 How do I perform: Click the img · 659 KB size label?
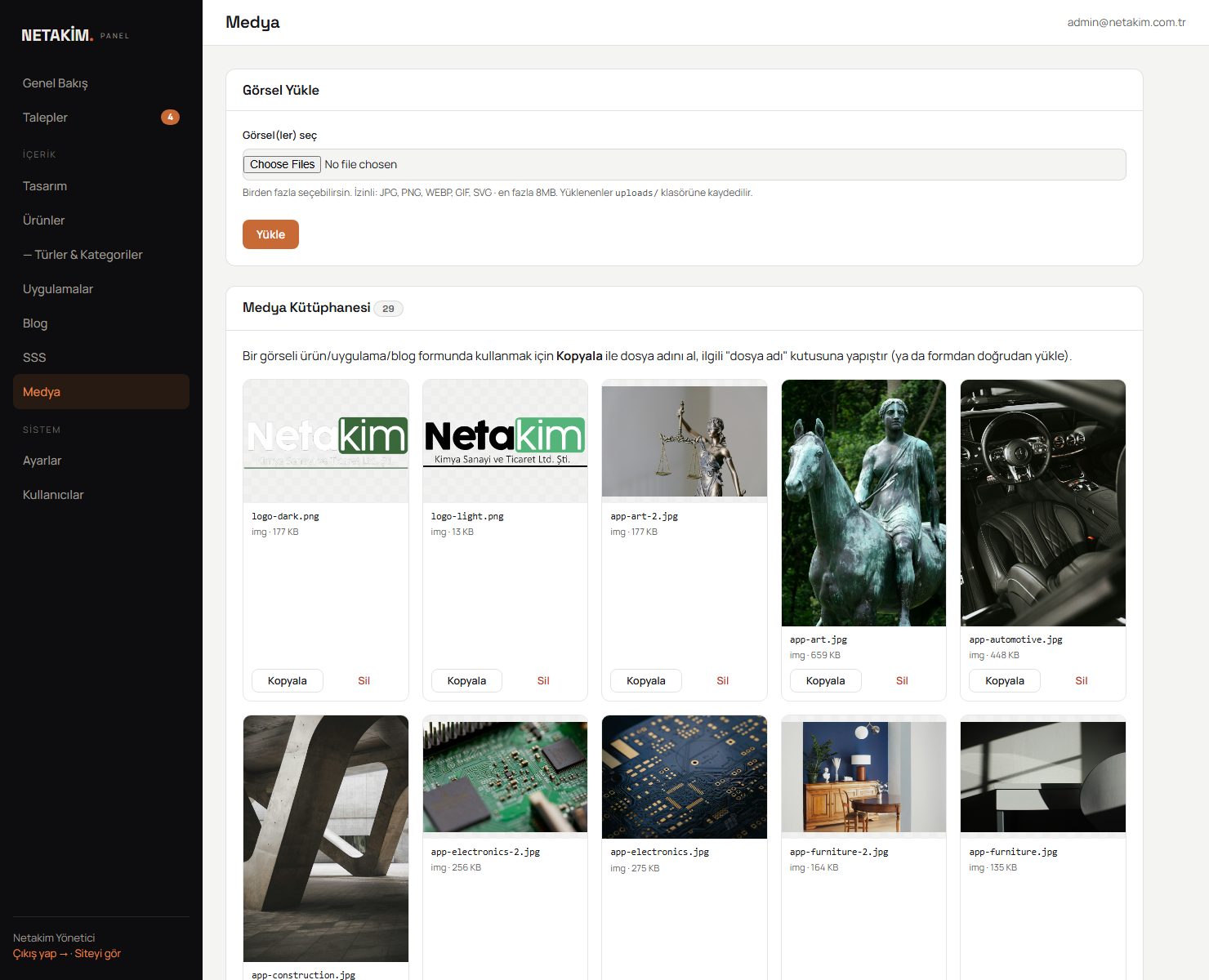pos(815,655)
